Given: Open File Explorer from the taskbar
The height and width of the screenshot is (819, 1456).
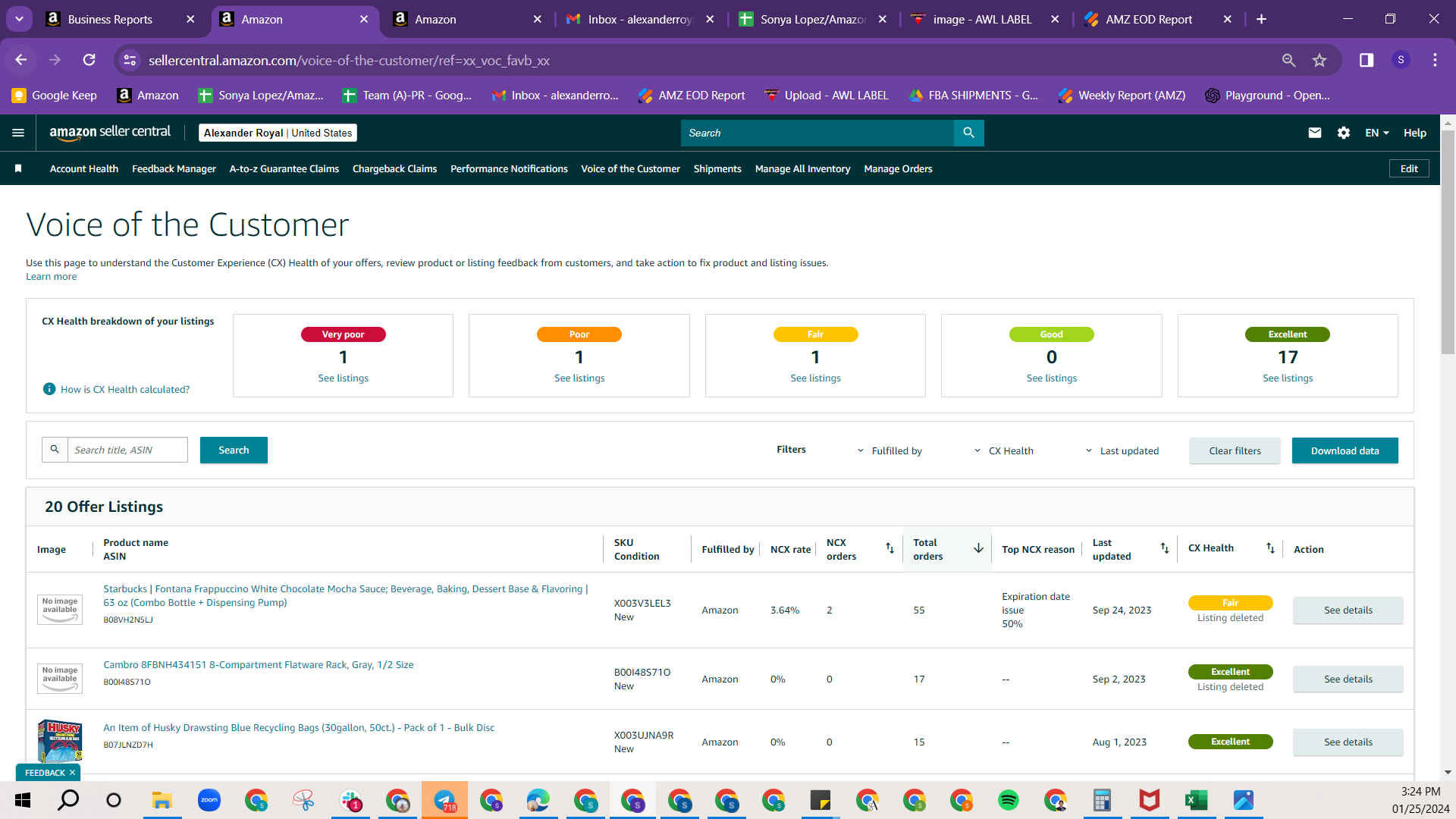Looking at the screenshot, I should [162, 800].
